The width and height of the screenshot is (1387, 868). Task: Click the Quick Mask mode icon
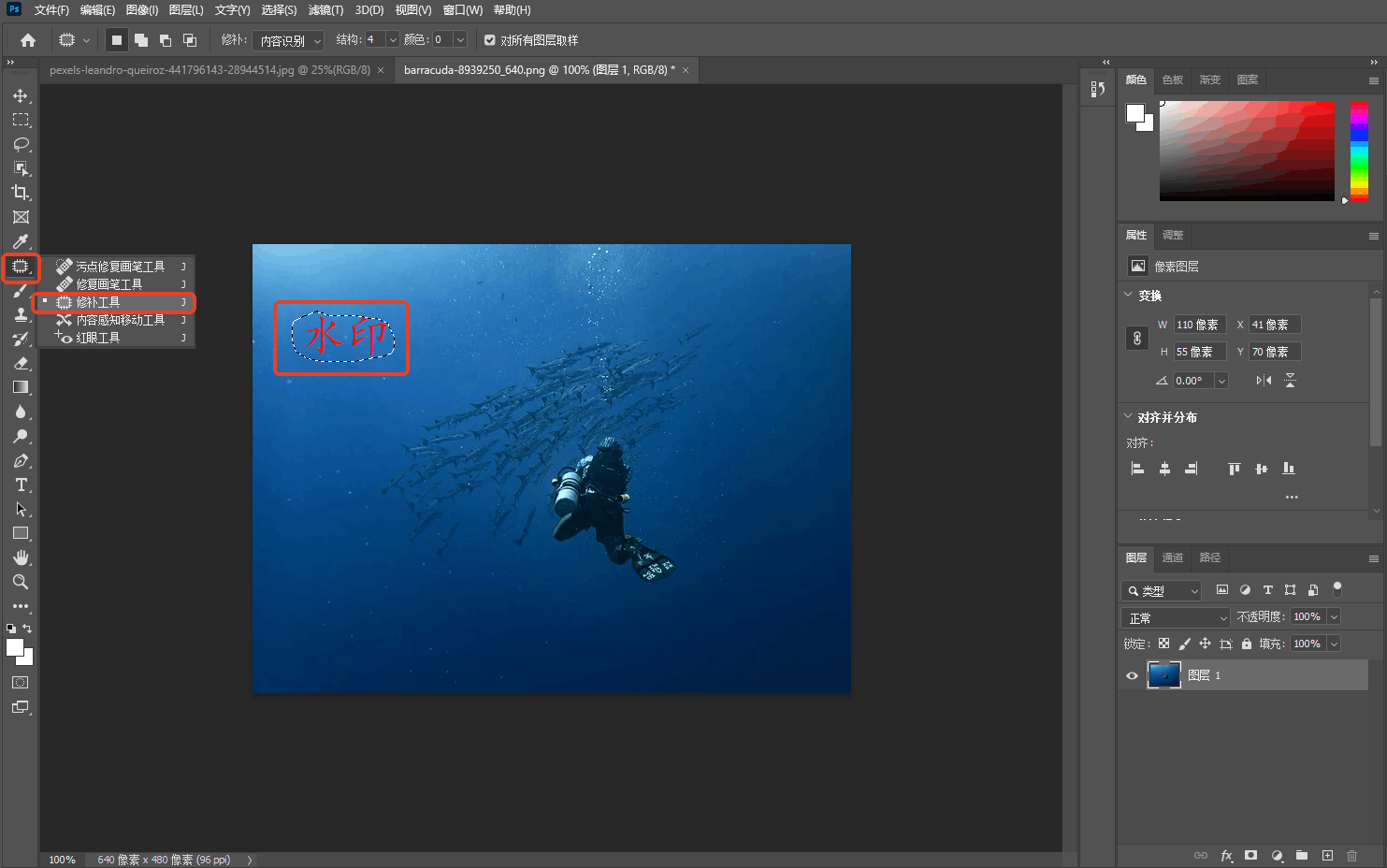pos(21,683)
